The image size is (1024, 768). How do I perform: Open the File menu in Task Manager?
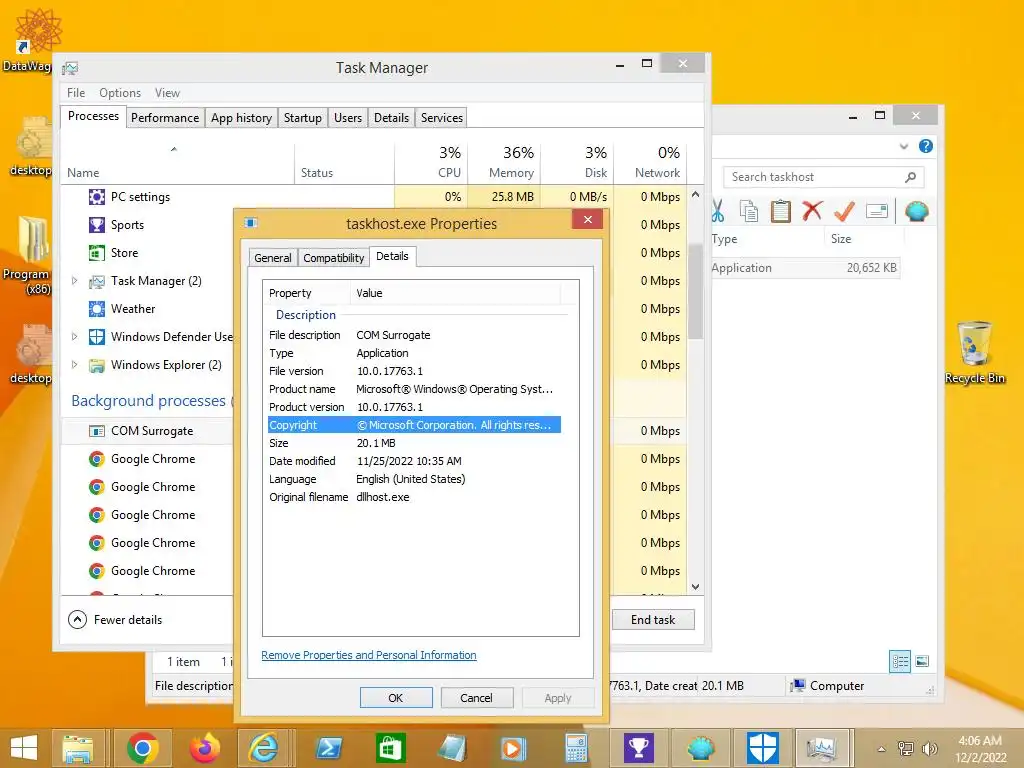tap(76, 93)
